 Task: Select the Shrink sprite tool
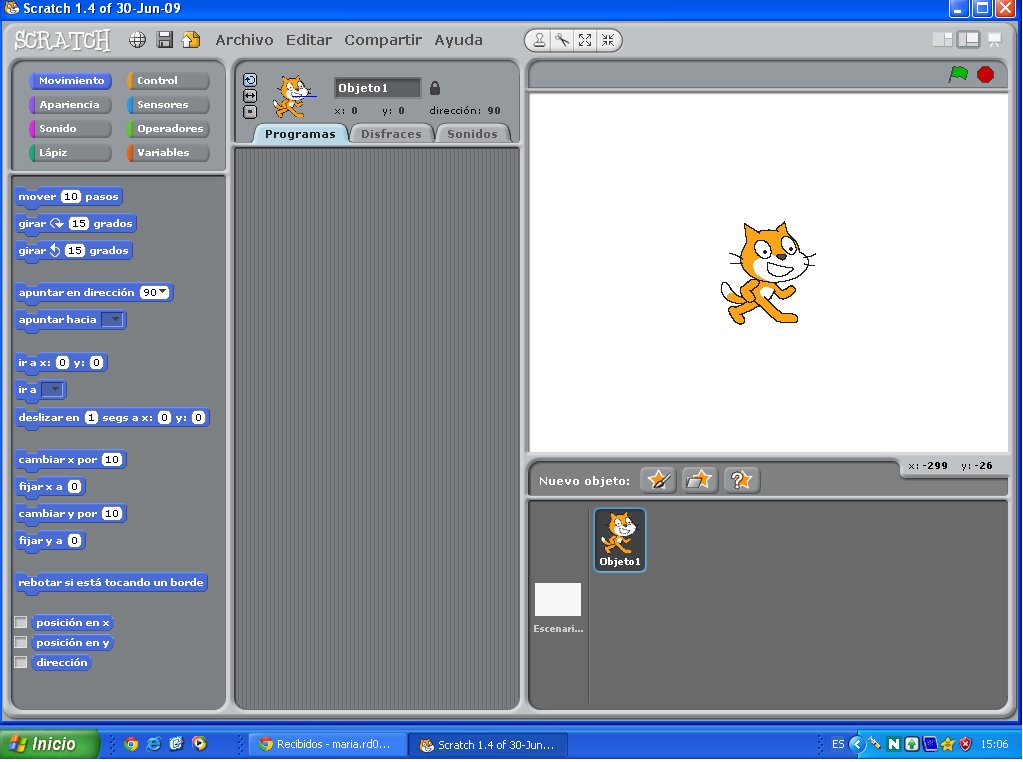click(x=608, y=40)
